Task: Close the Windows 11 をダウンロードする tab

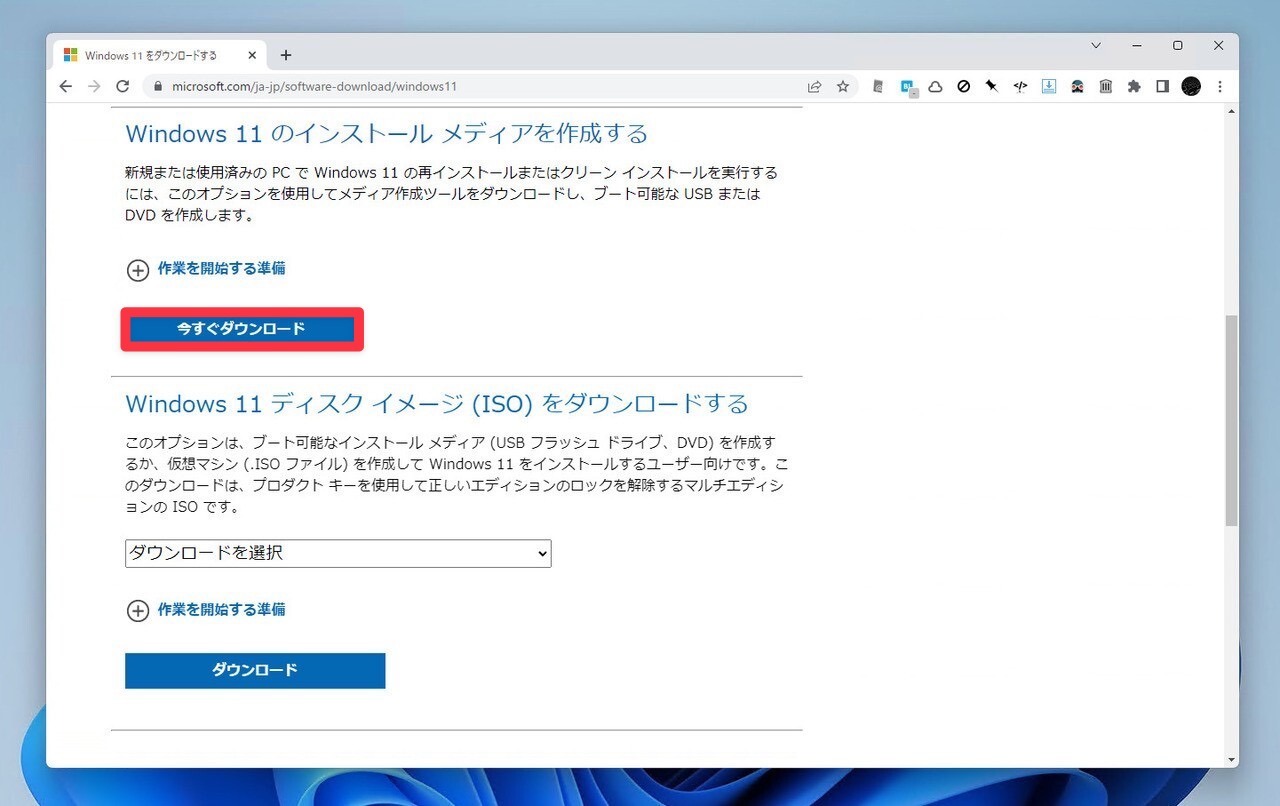Action: [252, 55]
